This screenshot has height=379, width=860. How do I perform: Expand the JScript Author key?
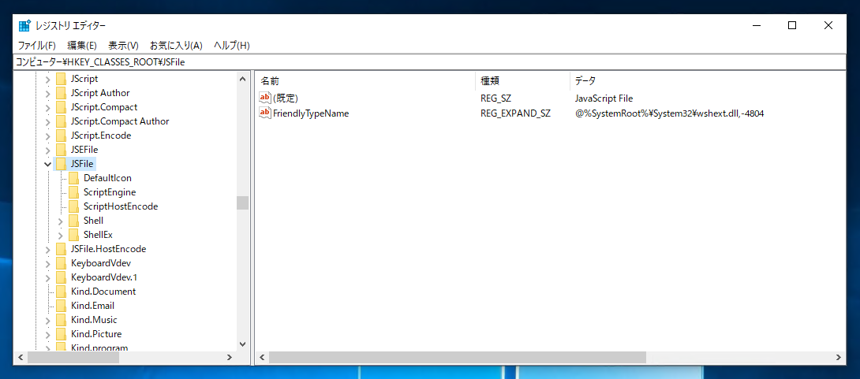[48, 93]
